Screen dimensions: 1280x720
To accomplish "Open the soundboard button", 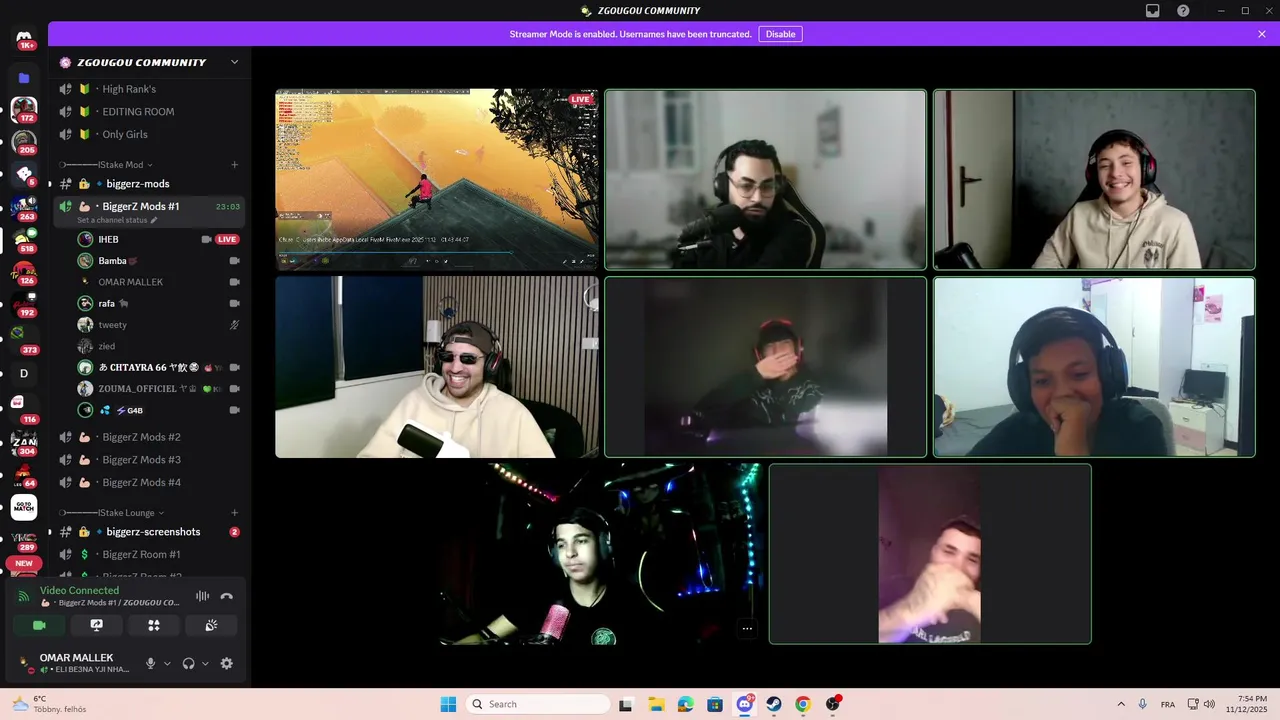I will click(x=211, y=625).
